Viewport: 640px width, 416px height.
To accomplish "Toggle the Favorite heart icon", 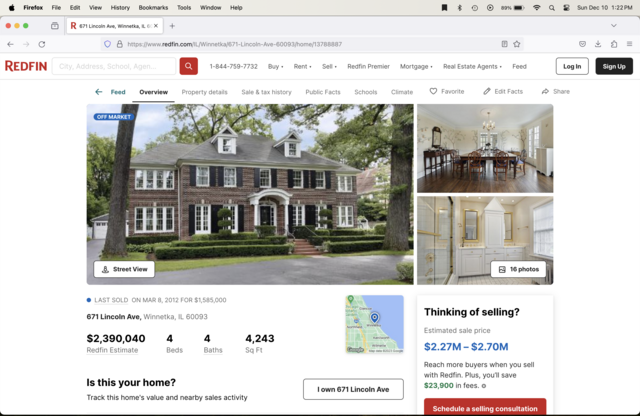I will (x=433, y=91).
